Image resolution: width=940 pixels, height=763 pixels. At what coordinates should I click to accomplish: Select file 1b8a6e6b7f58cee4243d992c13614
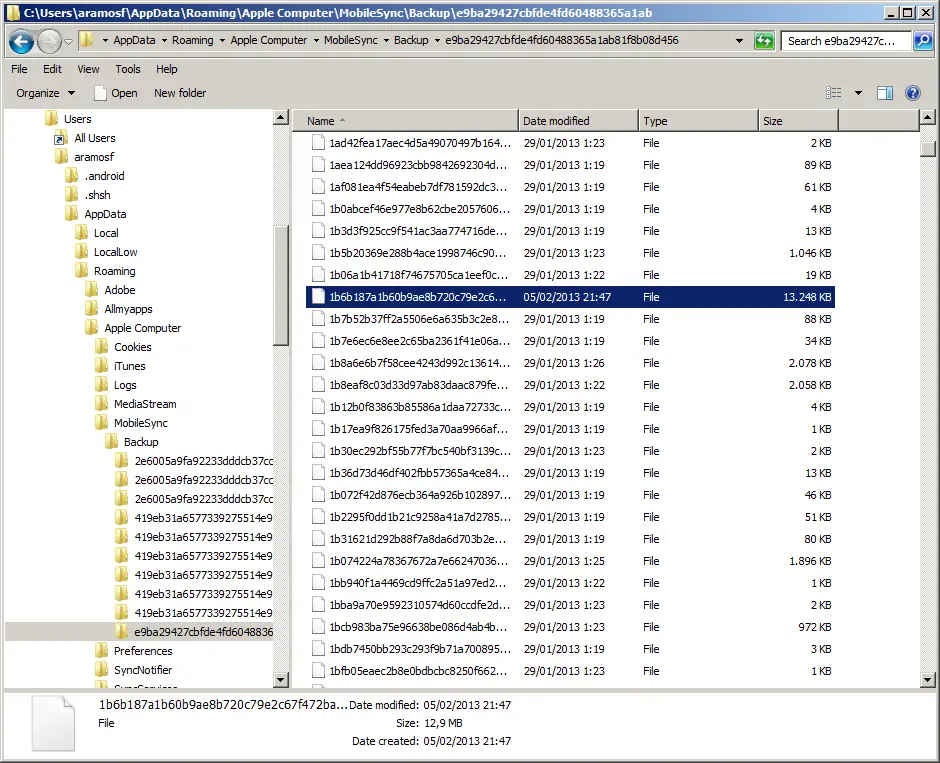570,363
